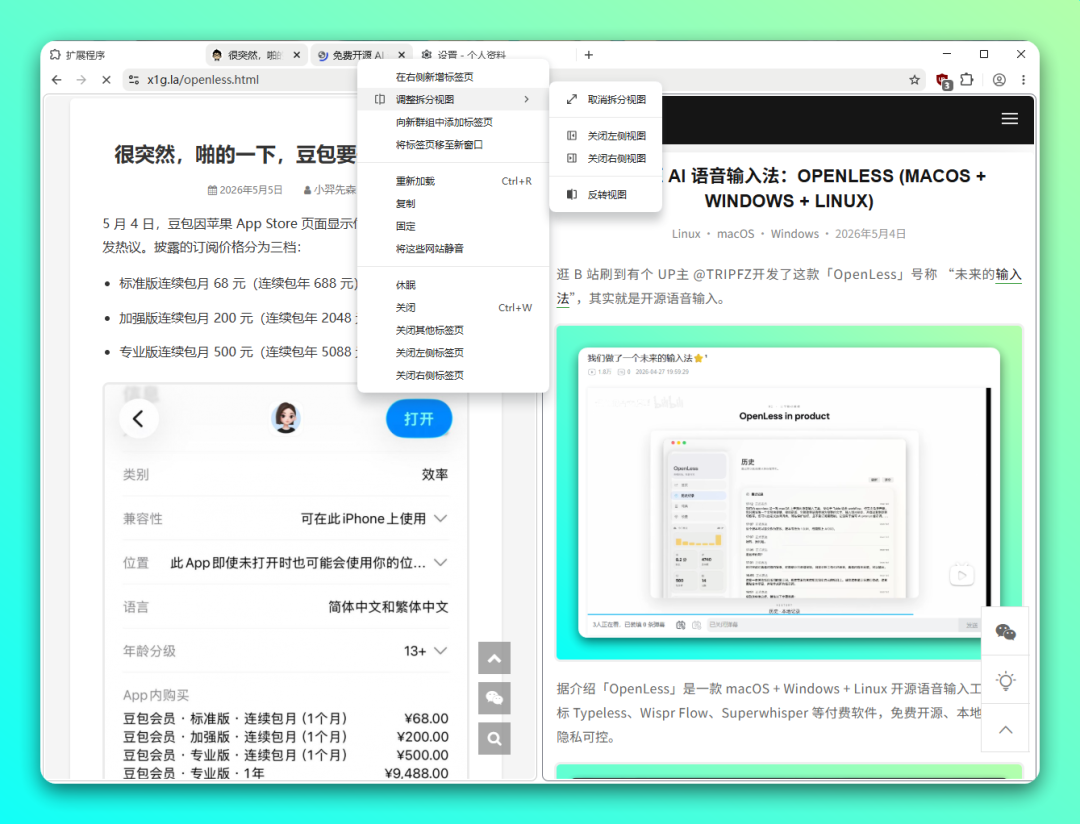
Task: Select 关闭右侧视图 in submenu
Action: pyautogui.click(x=605, y=158)
